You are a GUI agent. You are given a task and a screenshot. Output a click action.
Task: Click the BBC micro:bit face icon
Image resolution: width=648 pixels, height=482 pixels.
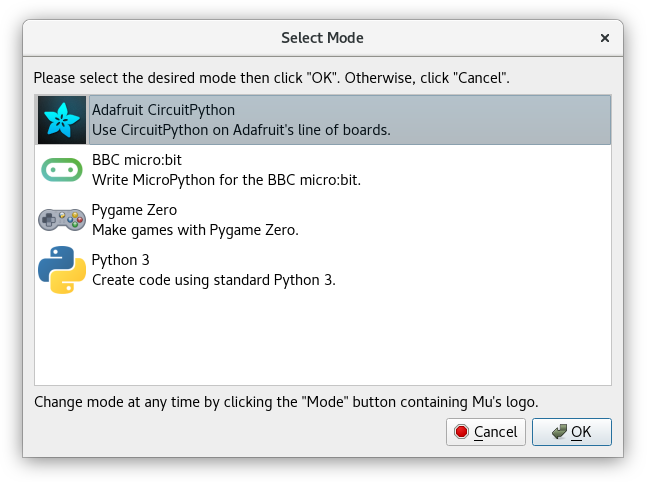pos(62,170)
